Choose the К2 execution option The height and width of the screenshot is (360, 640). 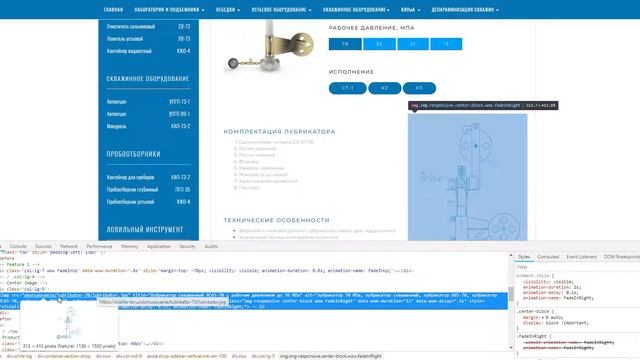(384, 88)
